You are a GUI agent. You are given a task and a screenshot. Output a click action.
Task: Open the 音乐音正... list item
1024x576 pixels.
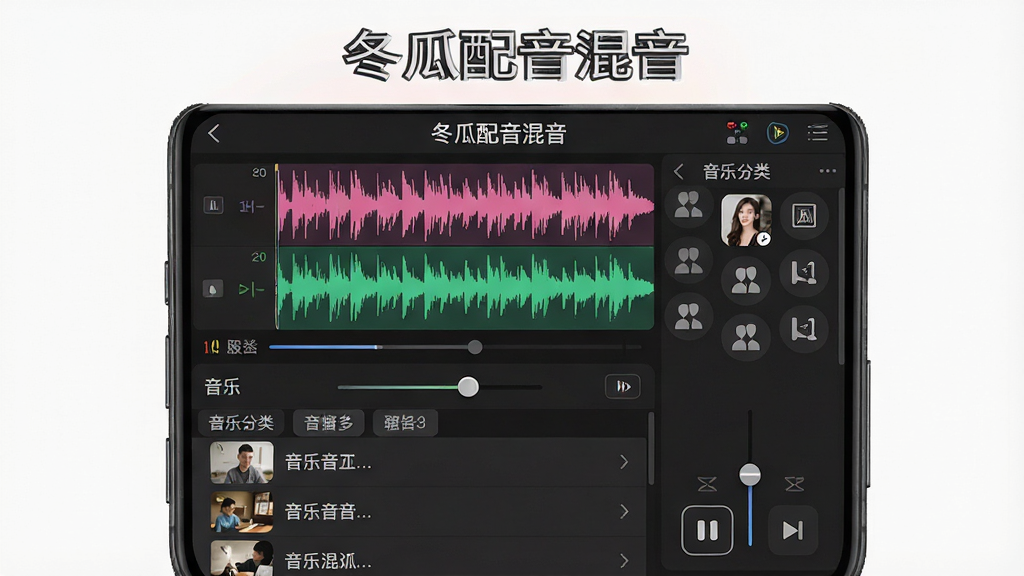tap(419, 462)
